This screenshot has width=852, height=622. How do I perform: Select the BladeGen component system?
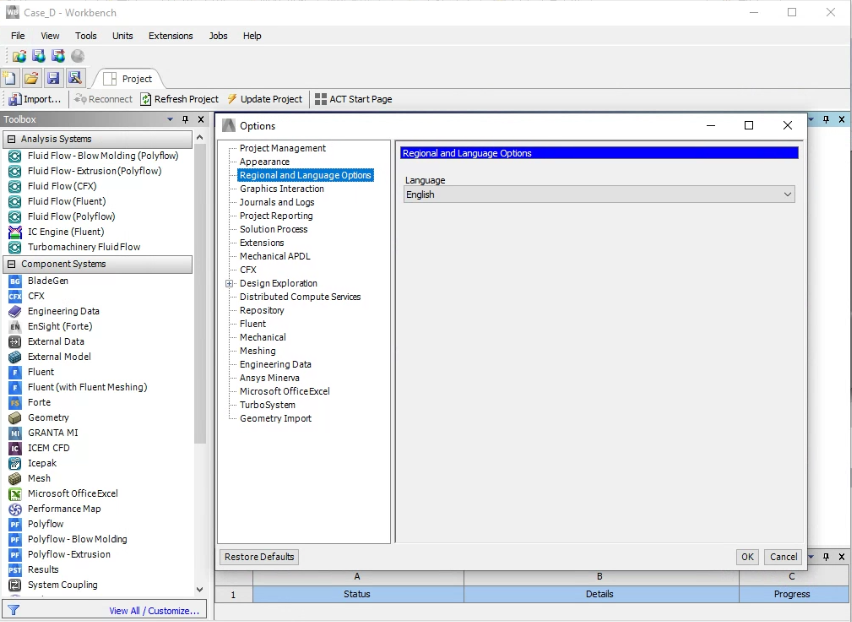coord(47,281)
